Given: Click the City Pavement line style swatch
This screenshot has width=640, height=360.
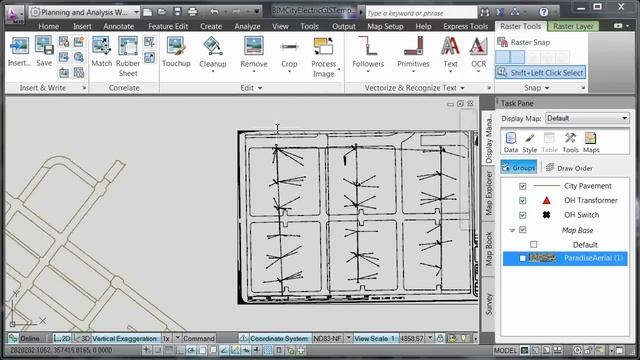Looking at the screenshot, I should click(x=546, y=186).
